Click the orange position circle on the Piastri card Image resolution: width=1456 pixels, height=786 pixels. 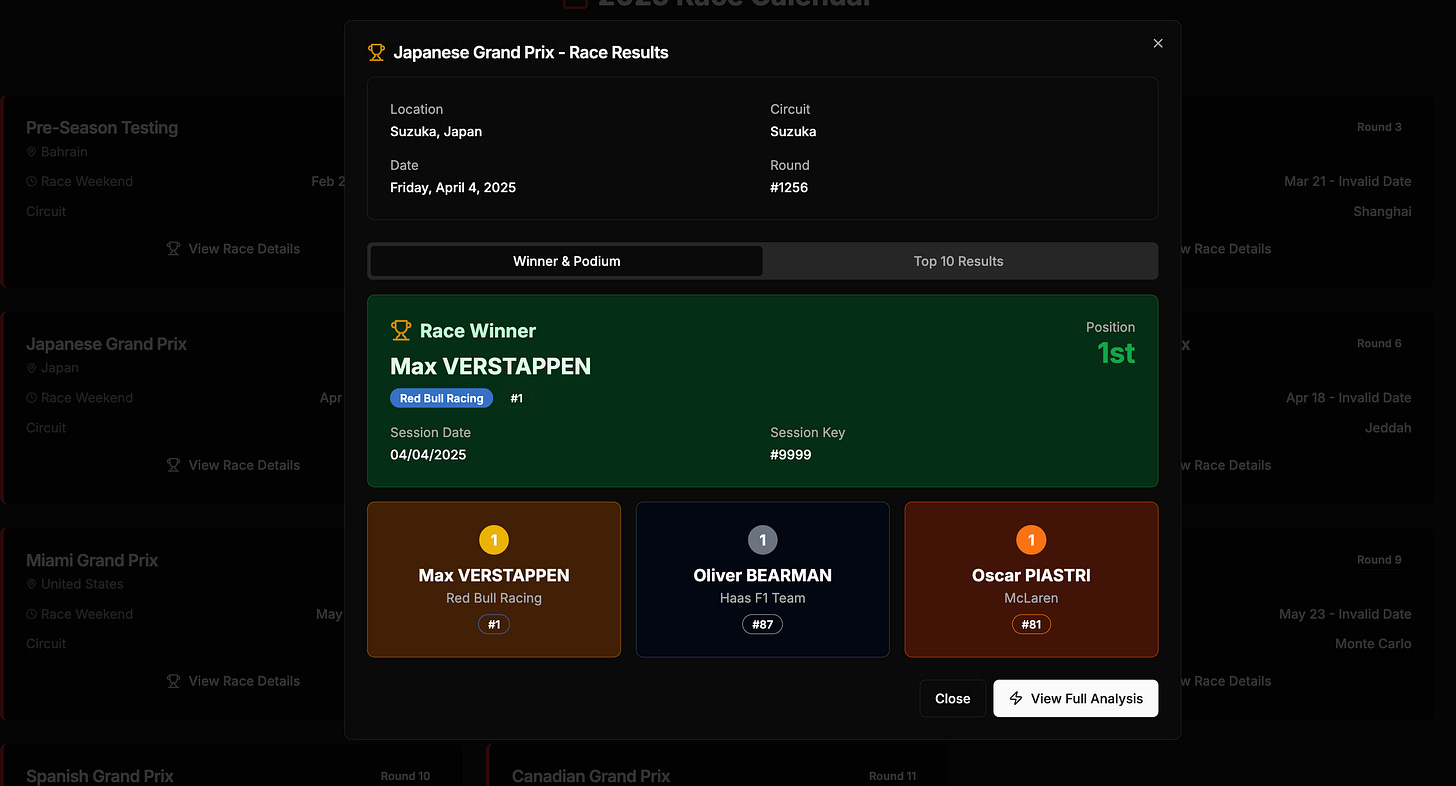tap(1031, 540)
